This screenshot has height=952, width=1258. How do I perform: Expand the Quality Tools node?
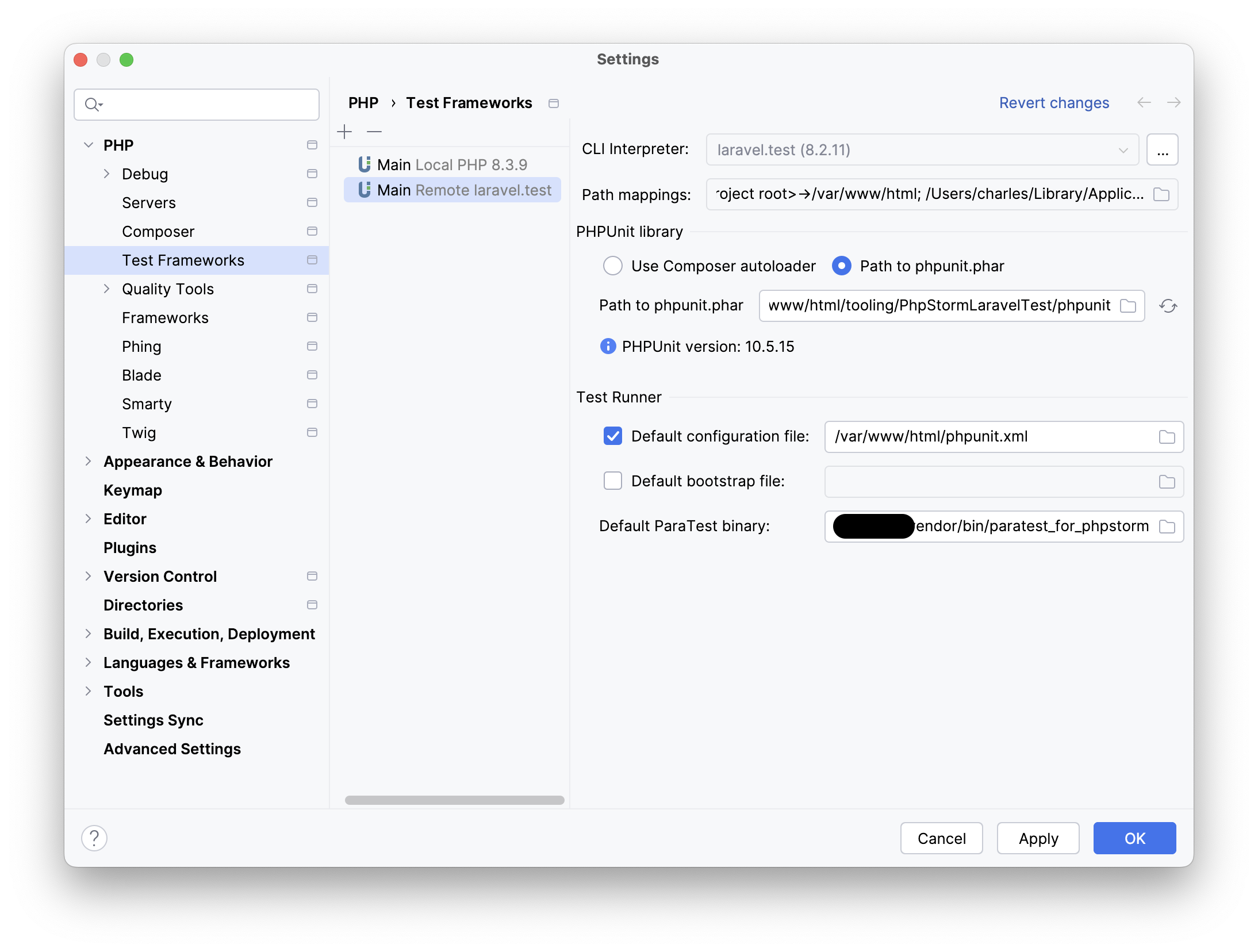click(107, 289)
